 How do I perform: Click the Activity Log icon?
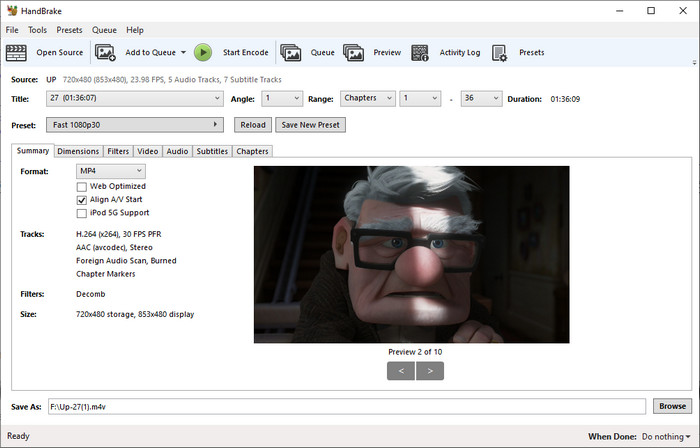point(420,53)
